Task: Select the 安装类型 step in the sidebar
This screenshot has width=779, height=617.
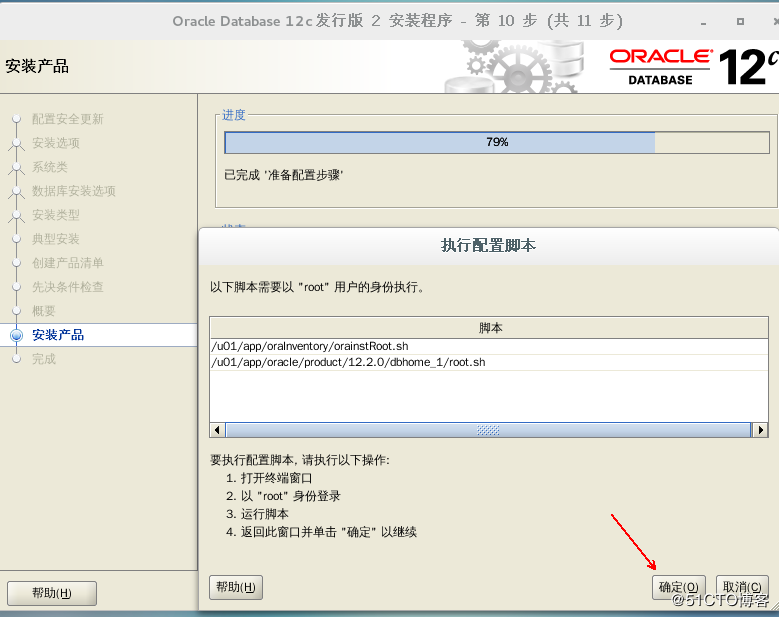Action: pos(56,215)
